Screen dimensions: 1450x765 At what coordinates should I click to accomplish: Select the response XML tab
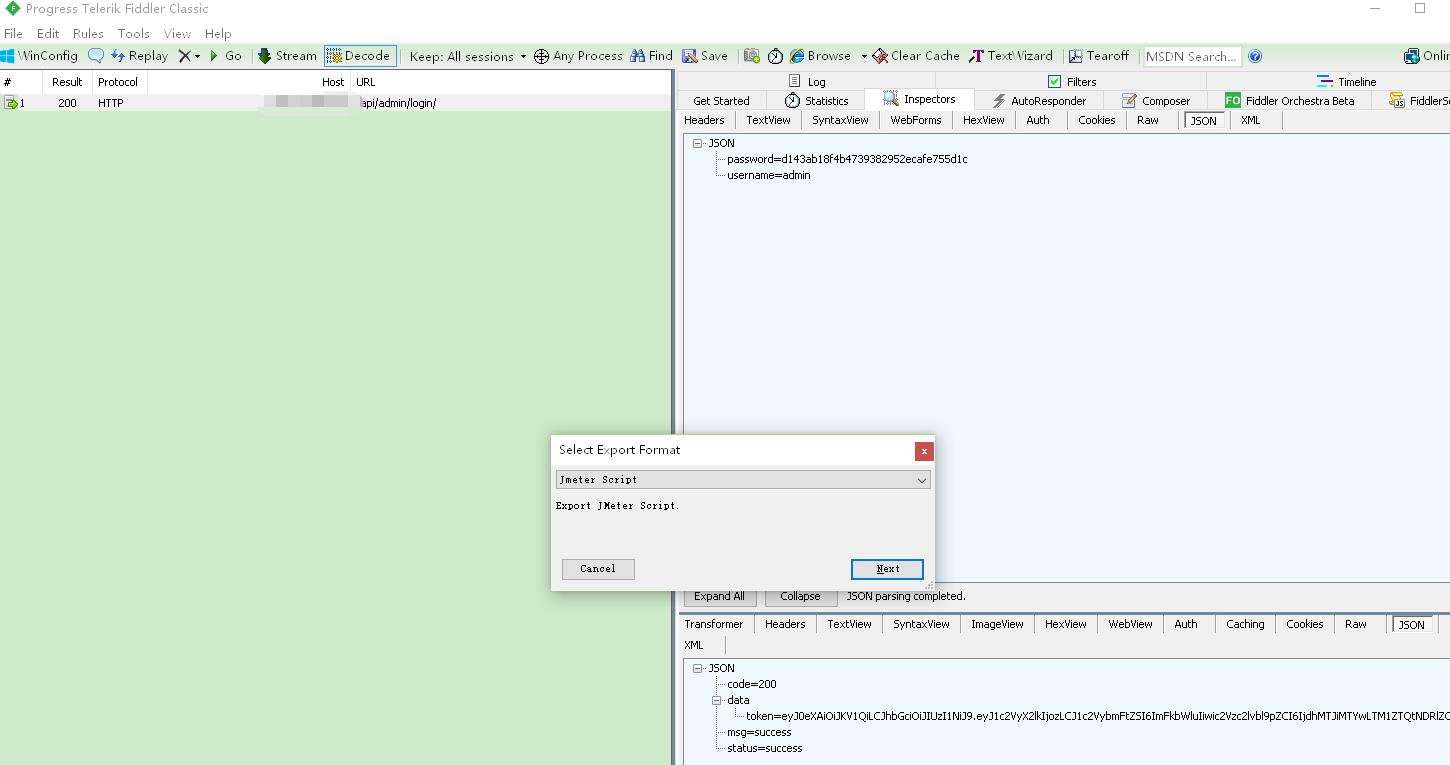click(x=694, y=645)
